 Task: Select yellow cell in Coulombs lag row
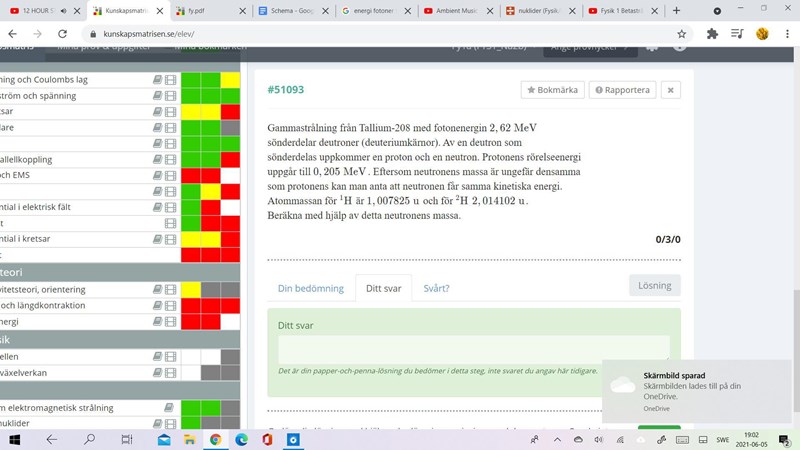(230, 80)
